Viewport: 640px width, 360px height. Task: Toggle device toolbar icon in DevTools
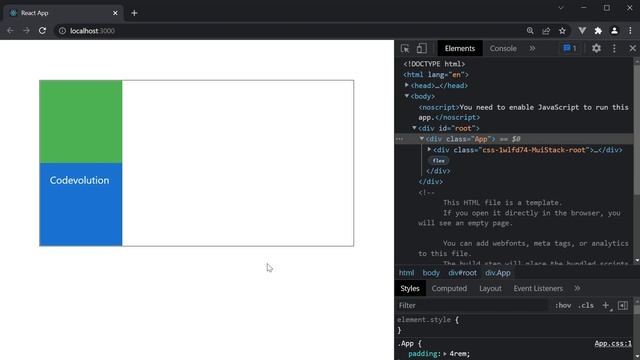422,49
